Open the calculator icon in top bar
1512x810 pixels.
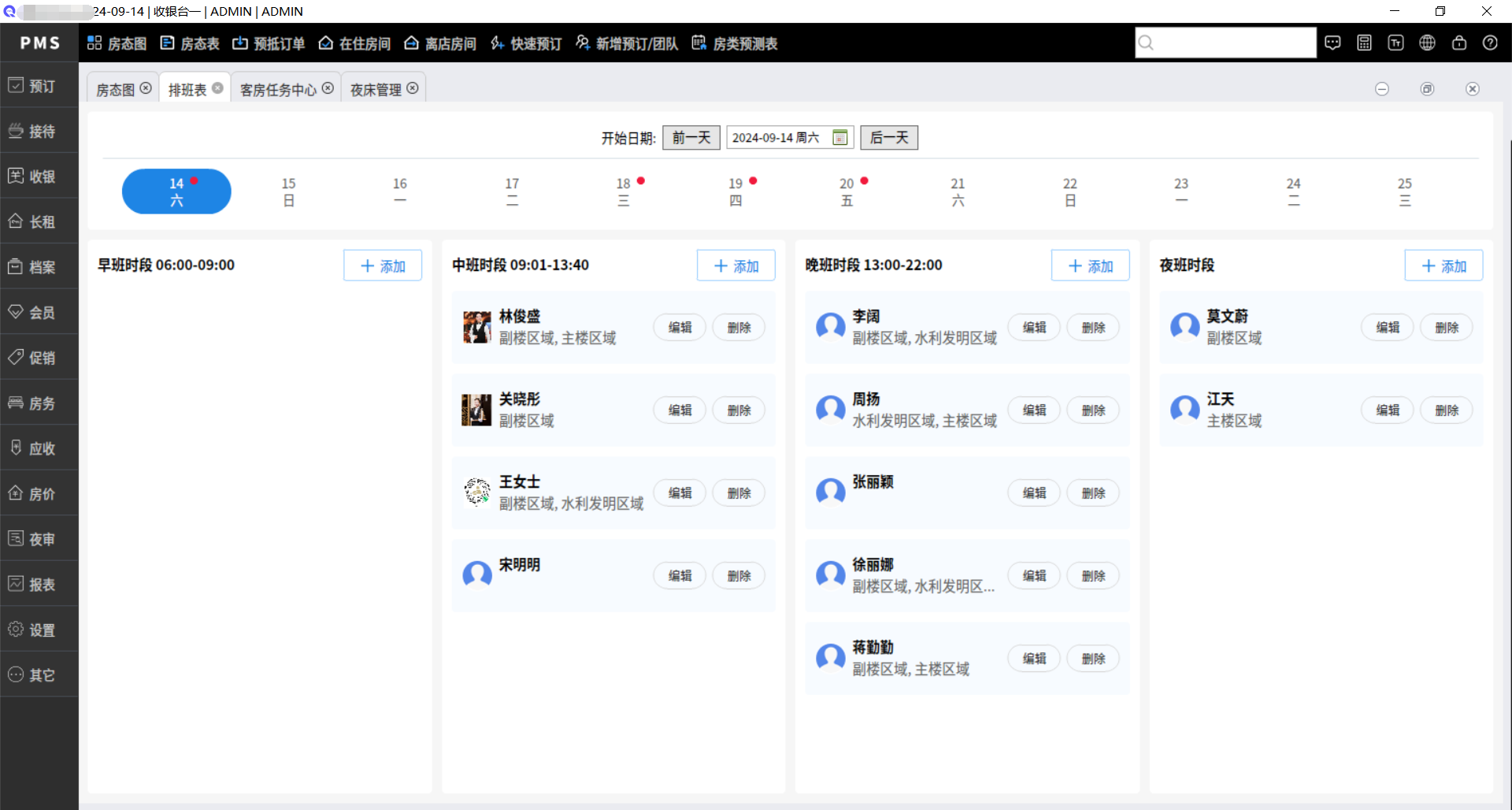[x=1364, y=43]
